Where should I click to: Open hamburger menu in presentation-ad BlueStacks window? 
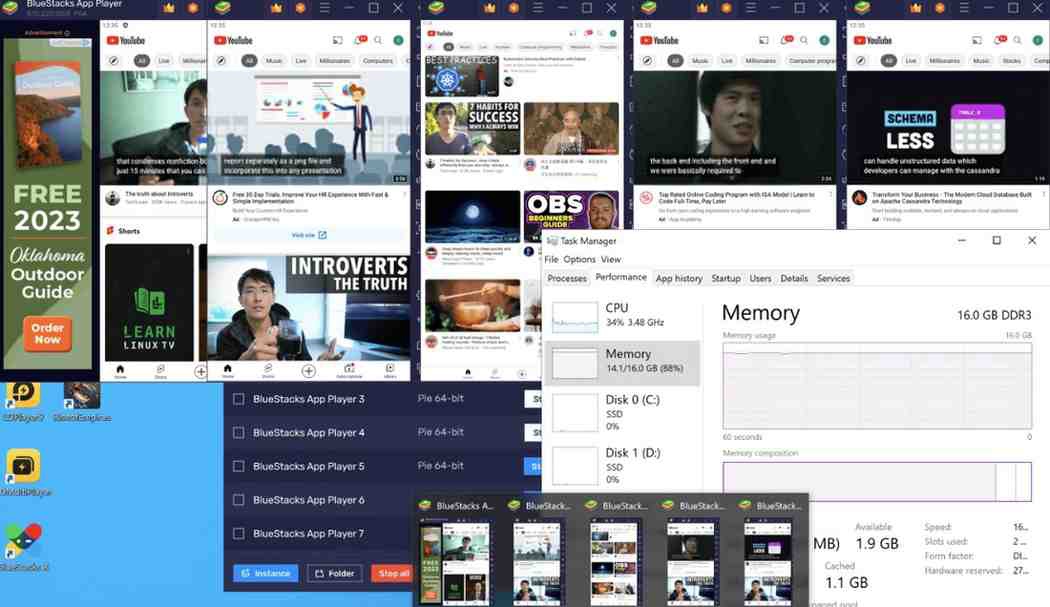coord(325,8)
